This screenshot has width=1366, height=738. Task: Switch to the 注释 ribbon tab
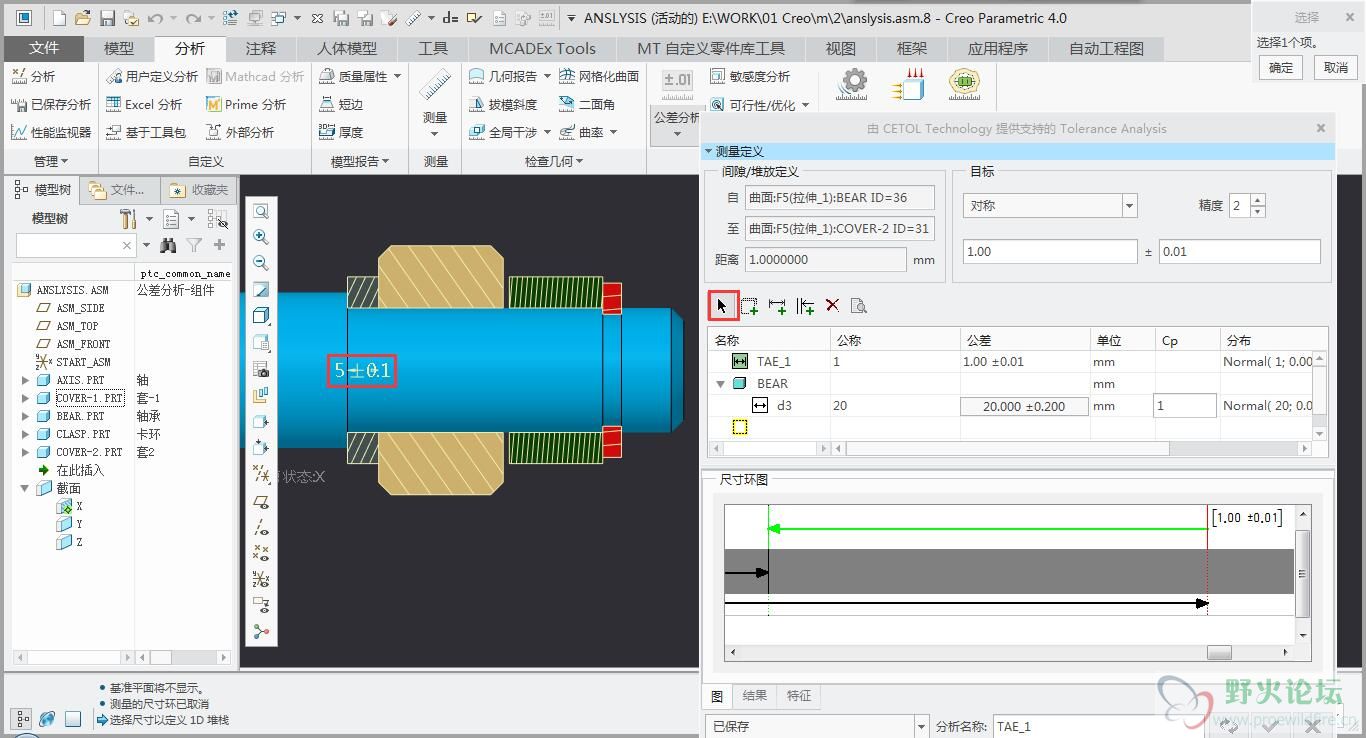(261, 48)
